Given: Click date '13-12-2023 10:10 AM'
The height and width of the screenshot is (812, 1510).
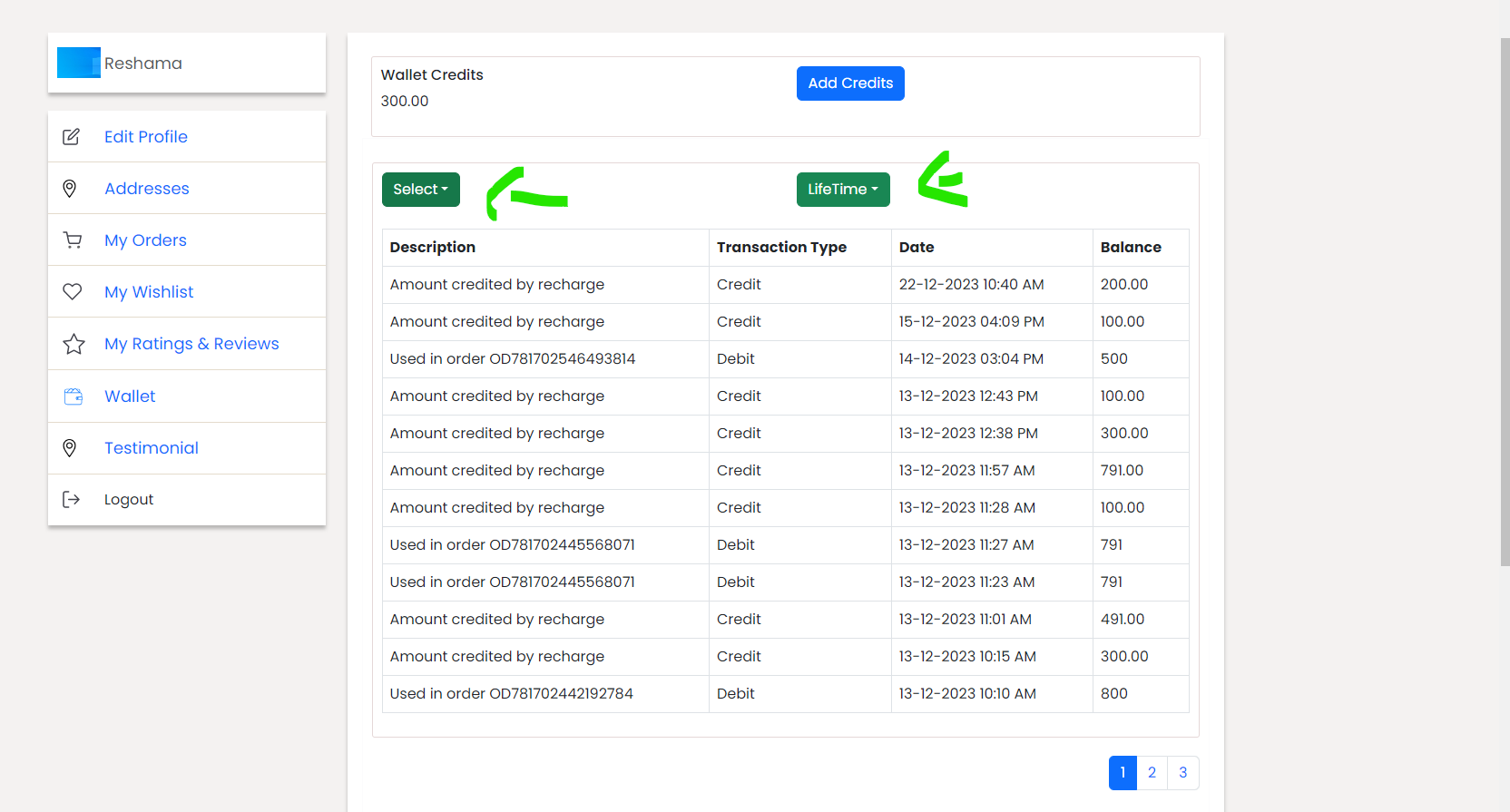Looking at the screenshot, I should [x=967, y=694].
